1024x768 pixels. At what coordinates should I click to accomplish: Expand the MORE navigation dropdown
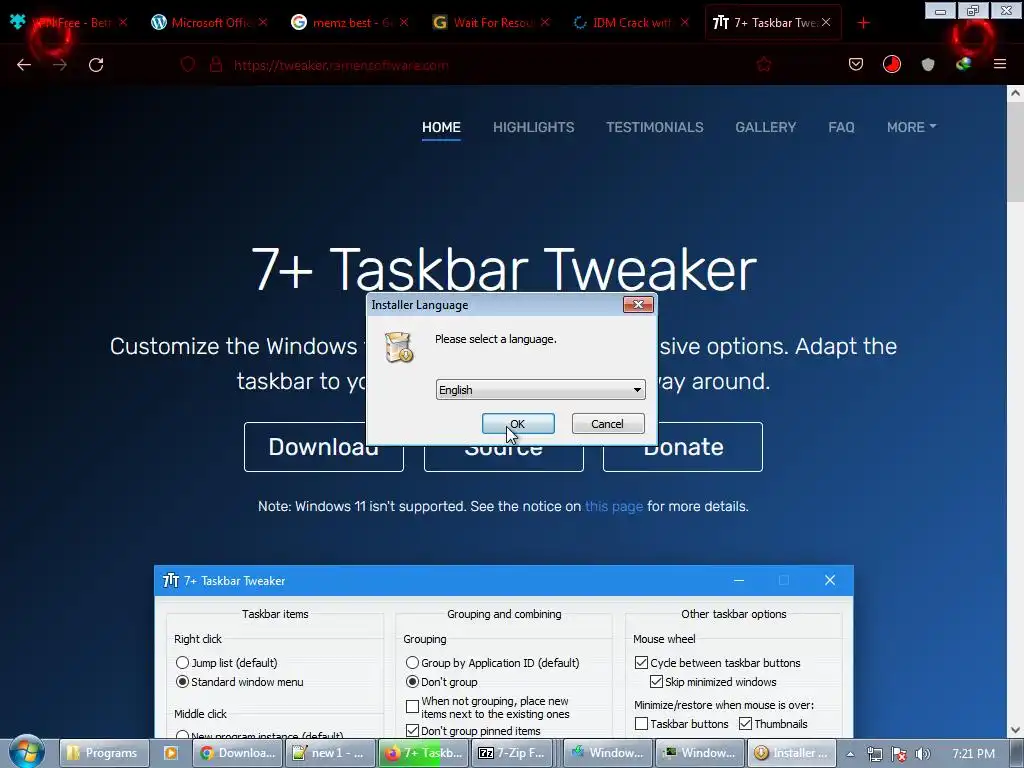click(x=911, y=127)
